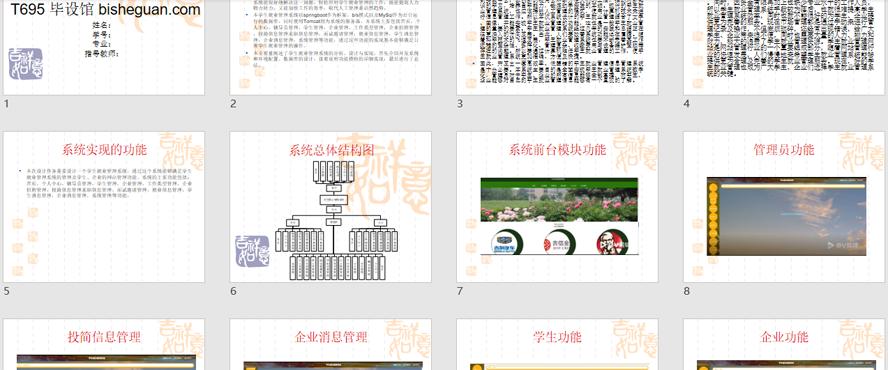
Task: Select the slide 4 thumbnail
Action: click(x=784, y=48)
